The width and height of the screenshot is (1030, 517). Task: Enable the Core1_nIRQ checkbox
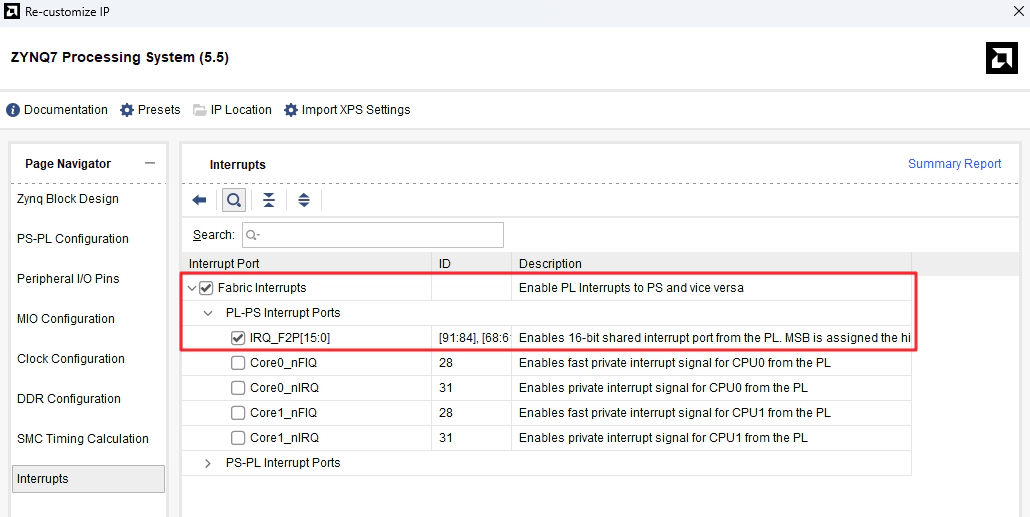click(238, 438)
